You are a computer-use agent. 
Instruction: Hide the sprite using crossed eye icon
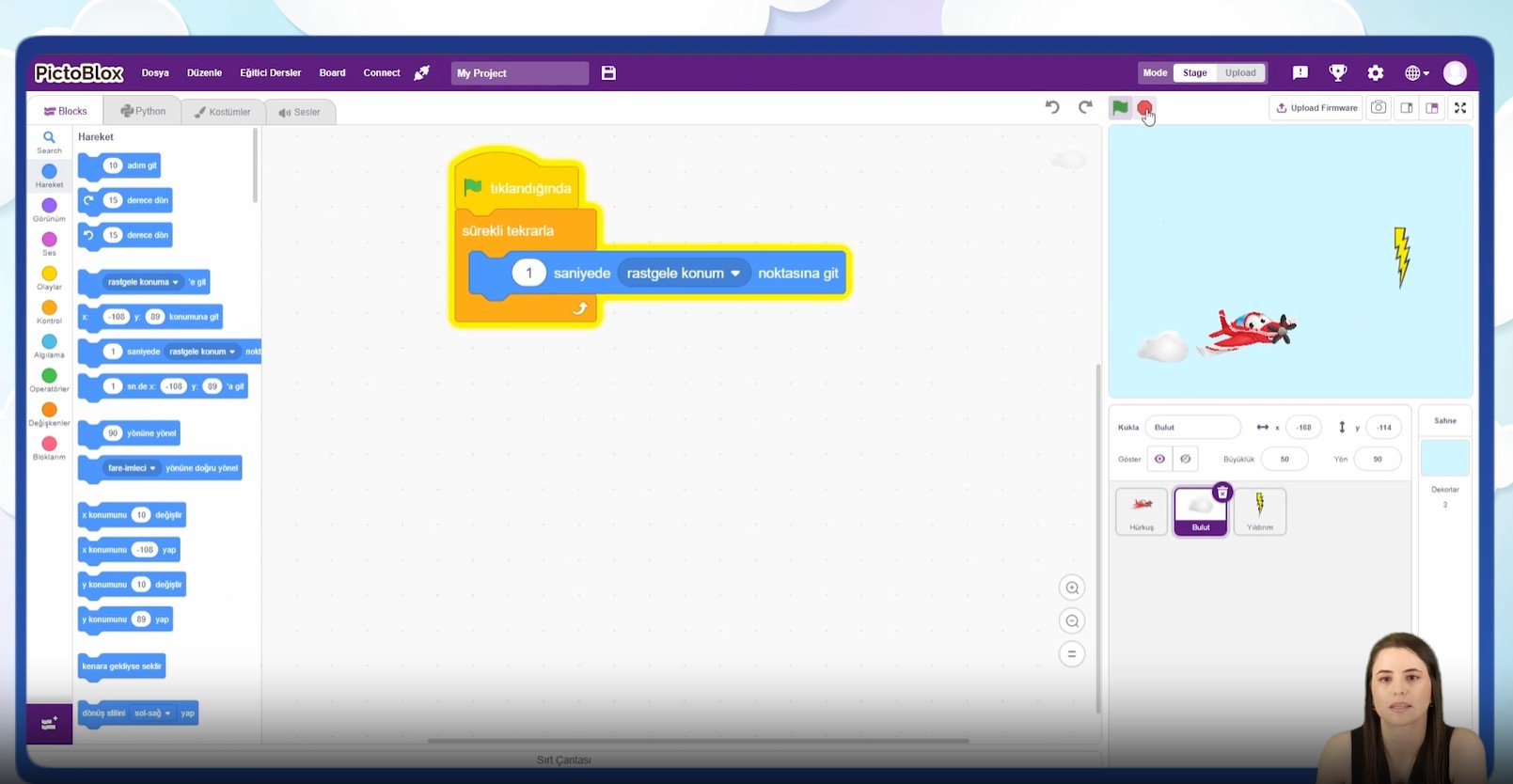[1186, 459]
